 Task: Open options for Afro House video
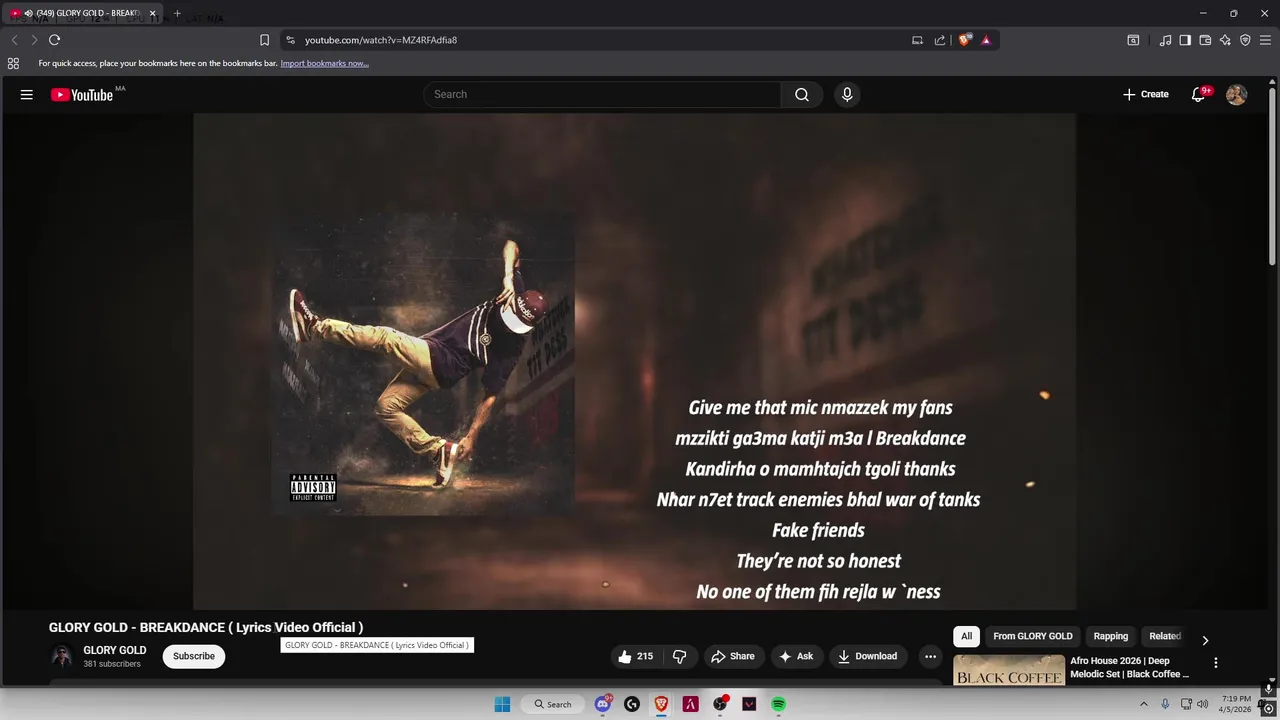pos(1216,663)
